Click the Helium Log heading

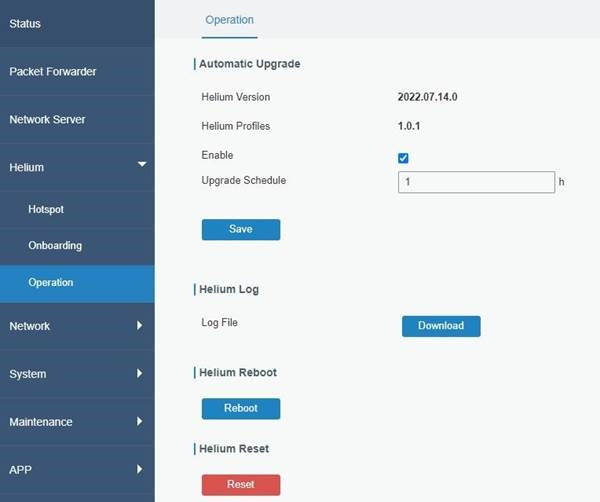coord(229,289)
